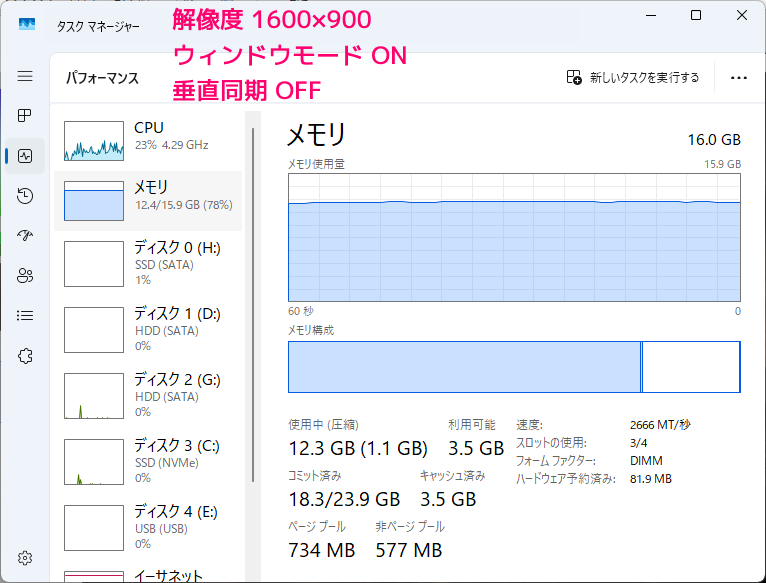Open the App history page icon
Viewport: 766px width, 583px height.
25,196
